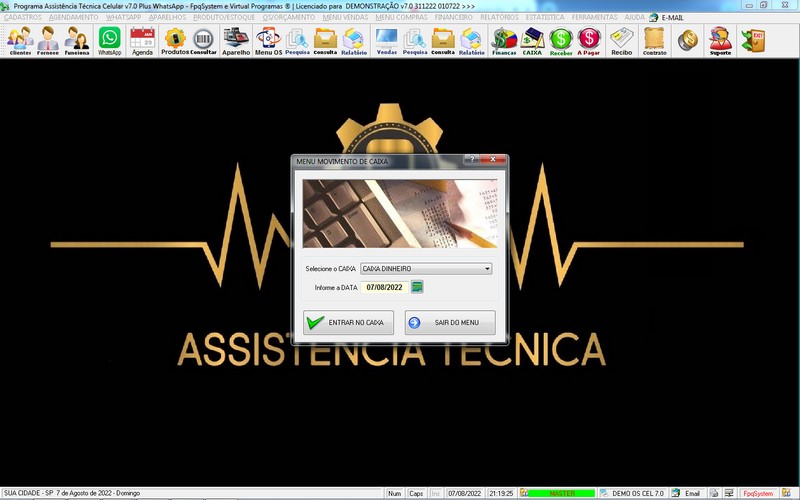Open the AGENDAMENTO menu
The width and height of the screenshot is (800, 500).
[73, 17]
